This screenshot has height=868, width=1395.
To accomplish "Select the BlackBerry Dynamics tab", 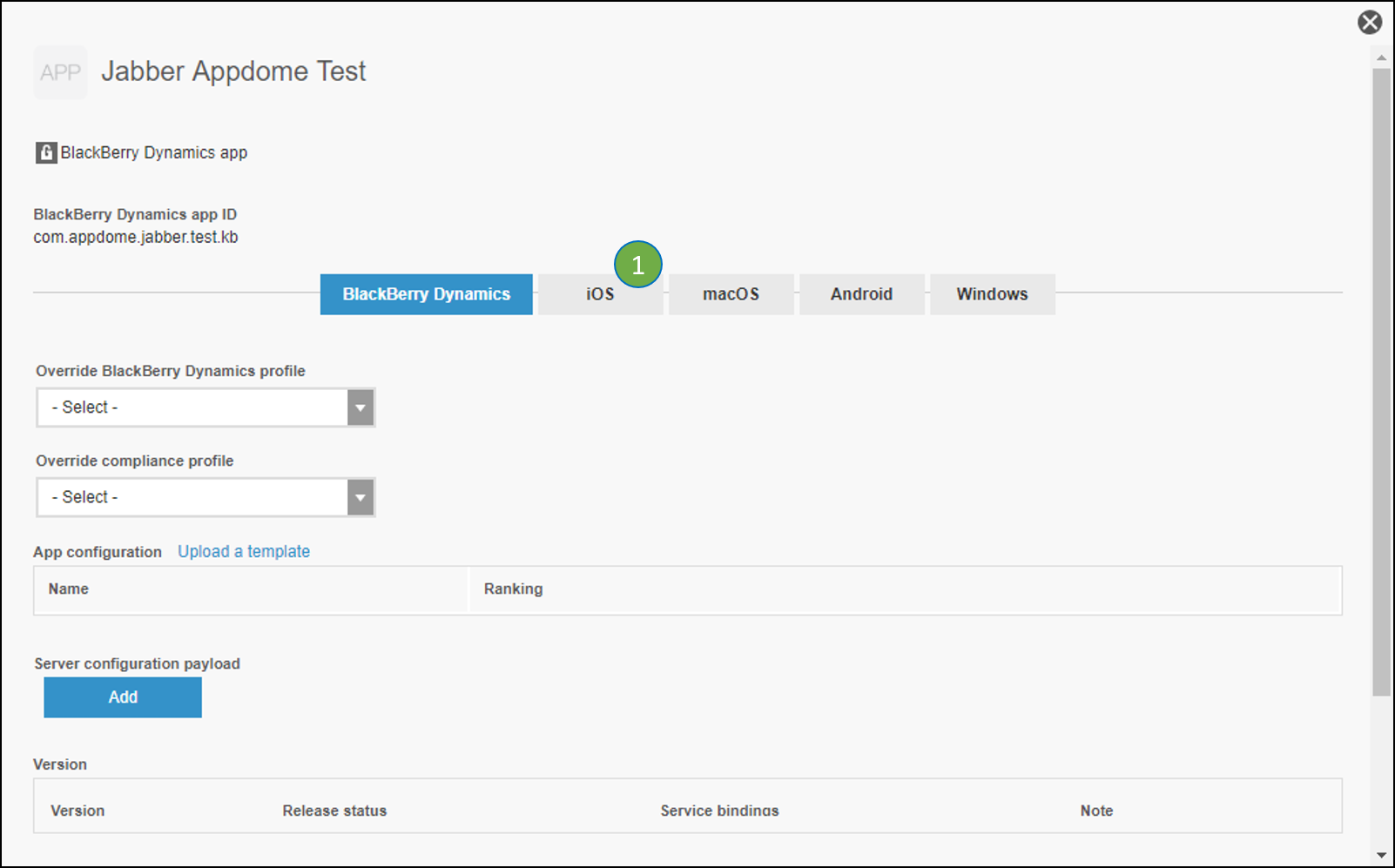I will click(426, 294).
